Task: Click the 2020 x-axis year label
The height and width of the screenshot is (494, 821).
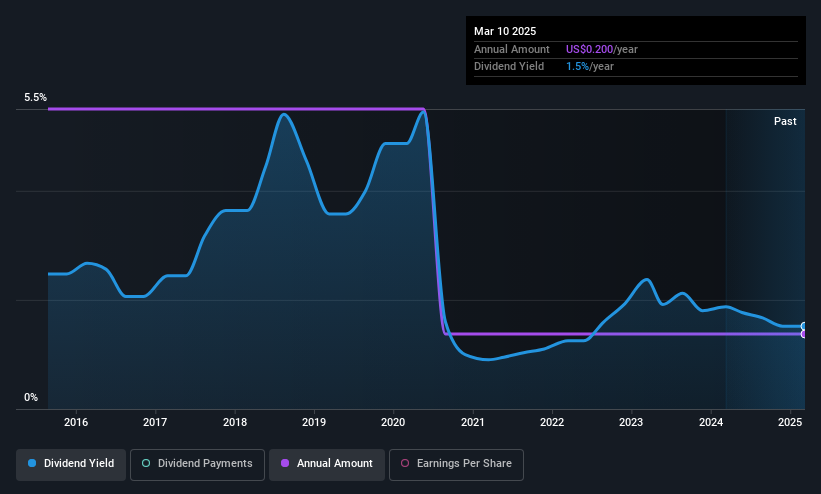Action: click(393, 422)
